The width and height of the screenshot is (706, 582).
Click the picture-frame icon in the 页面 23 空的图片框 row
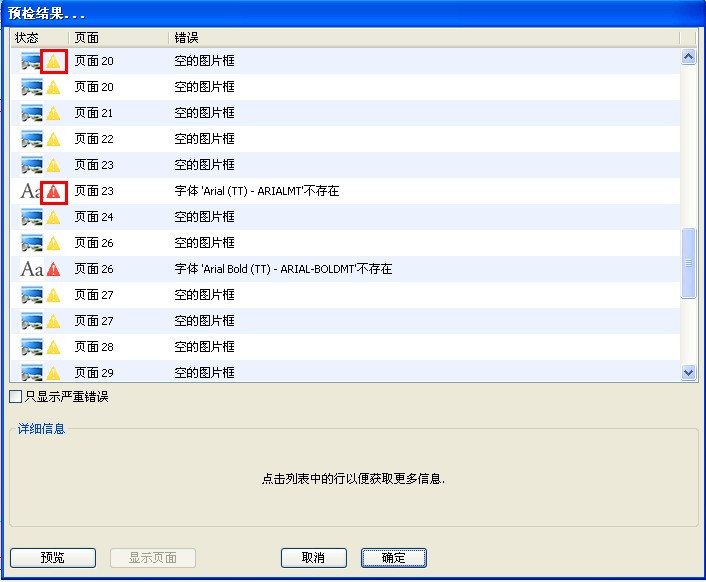click(32, 165)
